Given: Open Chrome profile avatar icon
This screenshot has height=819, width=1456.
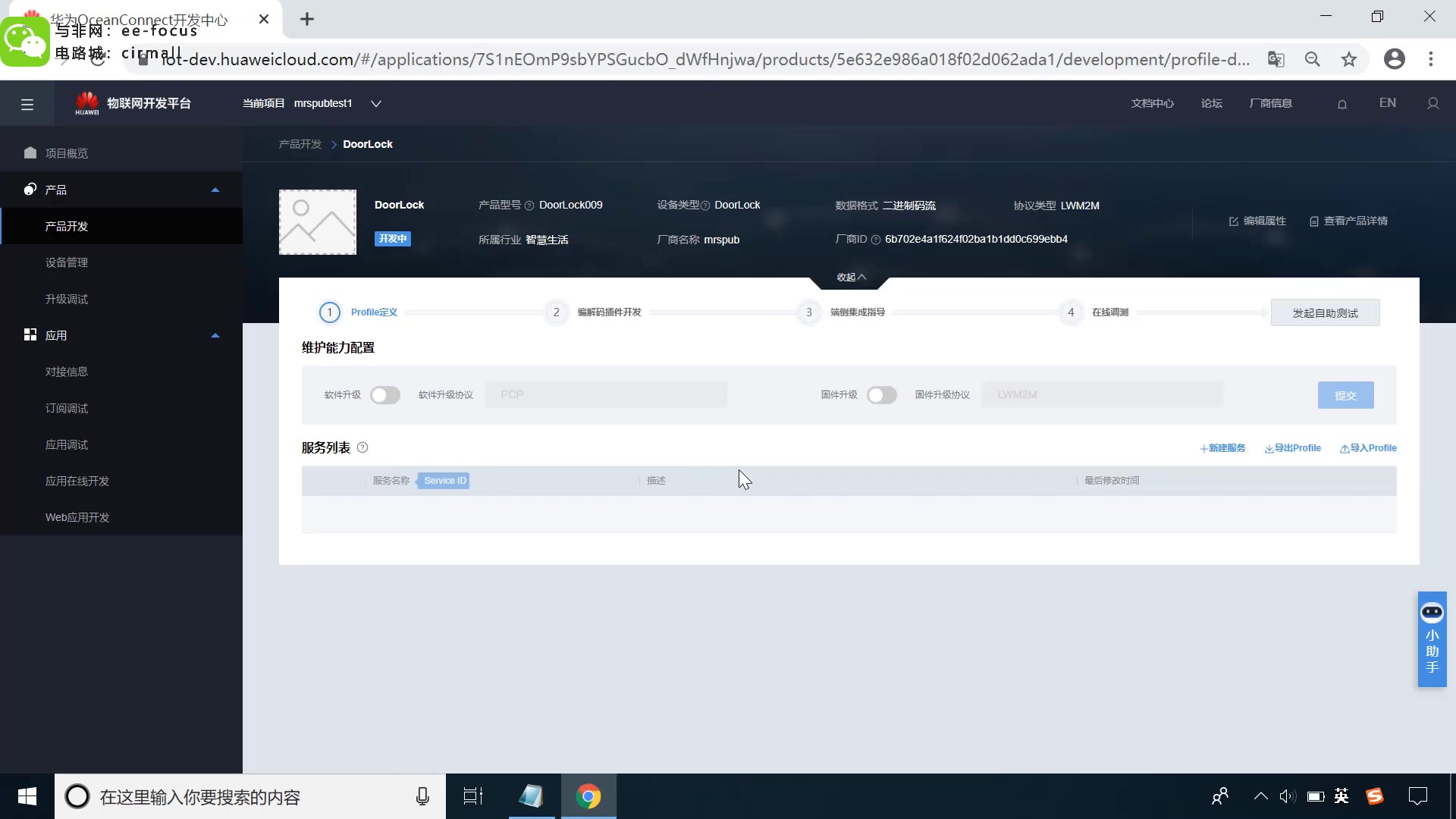Looking at the screenshot, I should click(1395, 59).
